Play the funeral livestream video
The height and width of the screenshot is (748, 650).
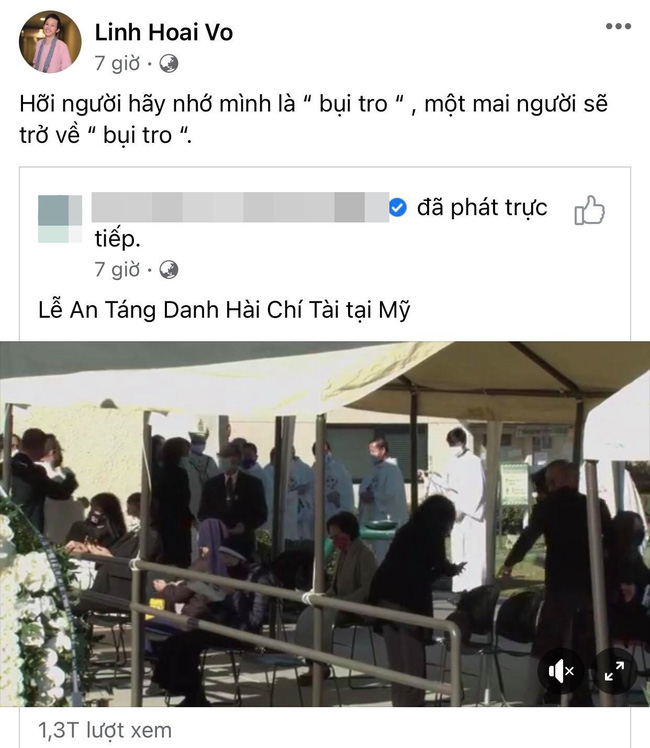coord(325,524)
